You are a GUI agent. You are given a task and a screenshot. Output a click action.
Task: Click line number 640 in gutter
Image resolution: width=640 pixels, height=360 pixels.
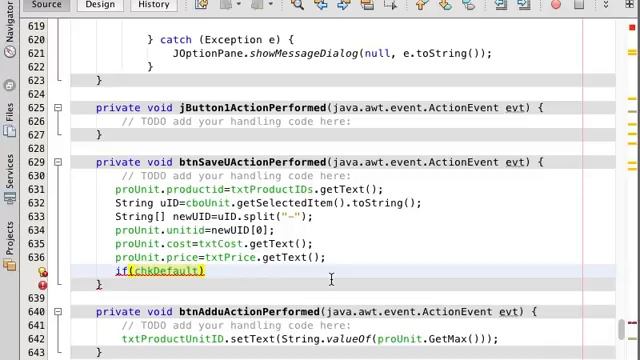(36, 312)
